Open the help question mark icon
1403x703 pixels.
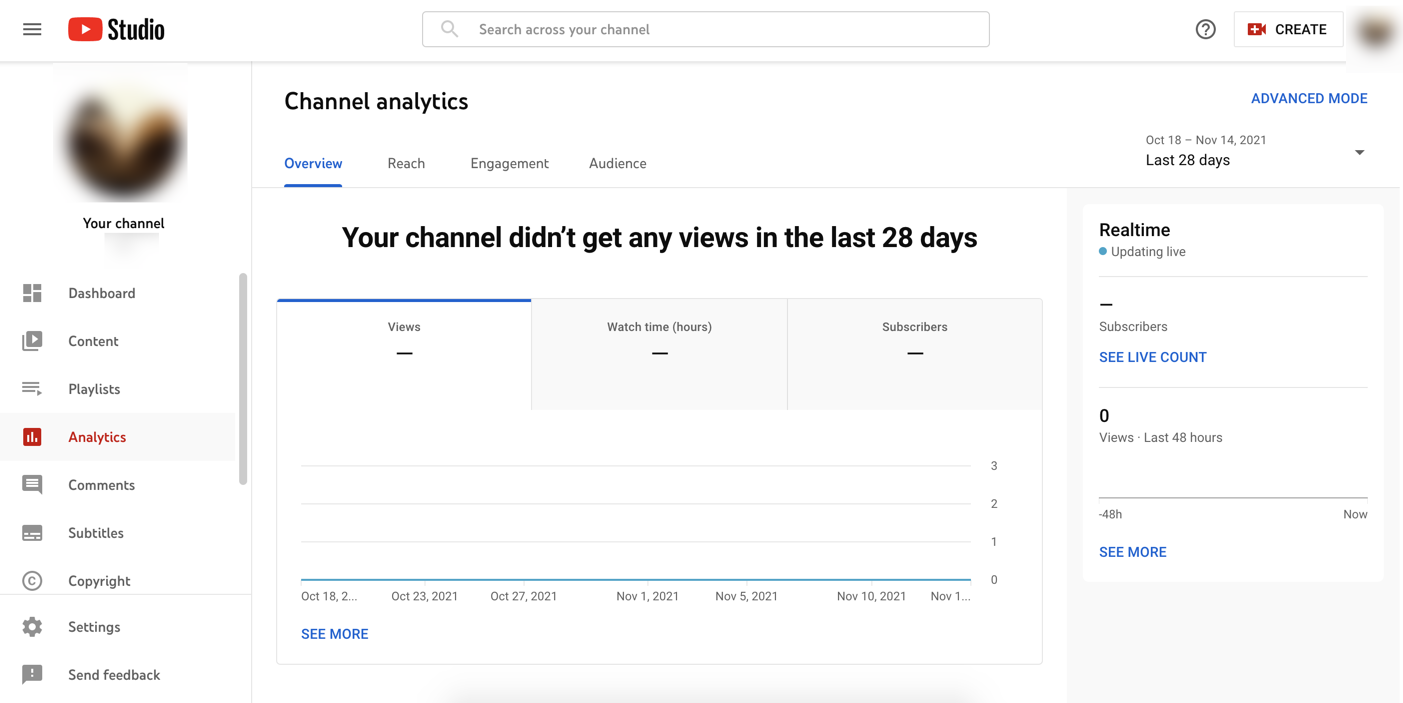click(1206, 29)
